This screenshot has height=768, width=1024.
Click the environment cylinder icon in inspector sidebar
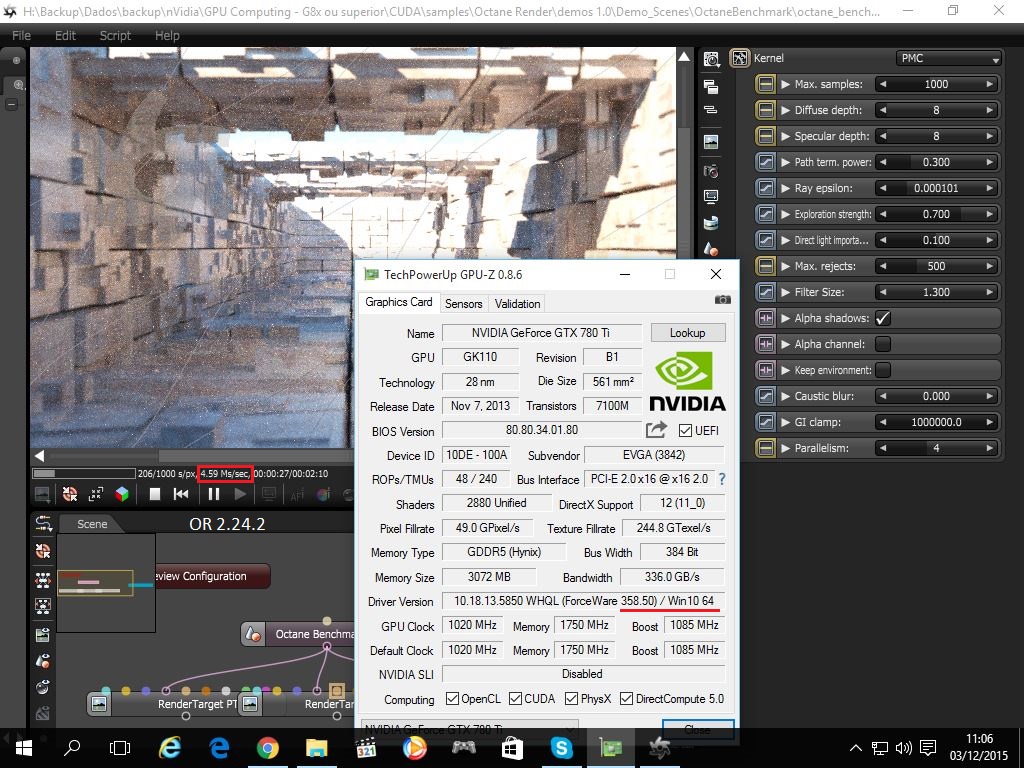[x=711, y=223]
